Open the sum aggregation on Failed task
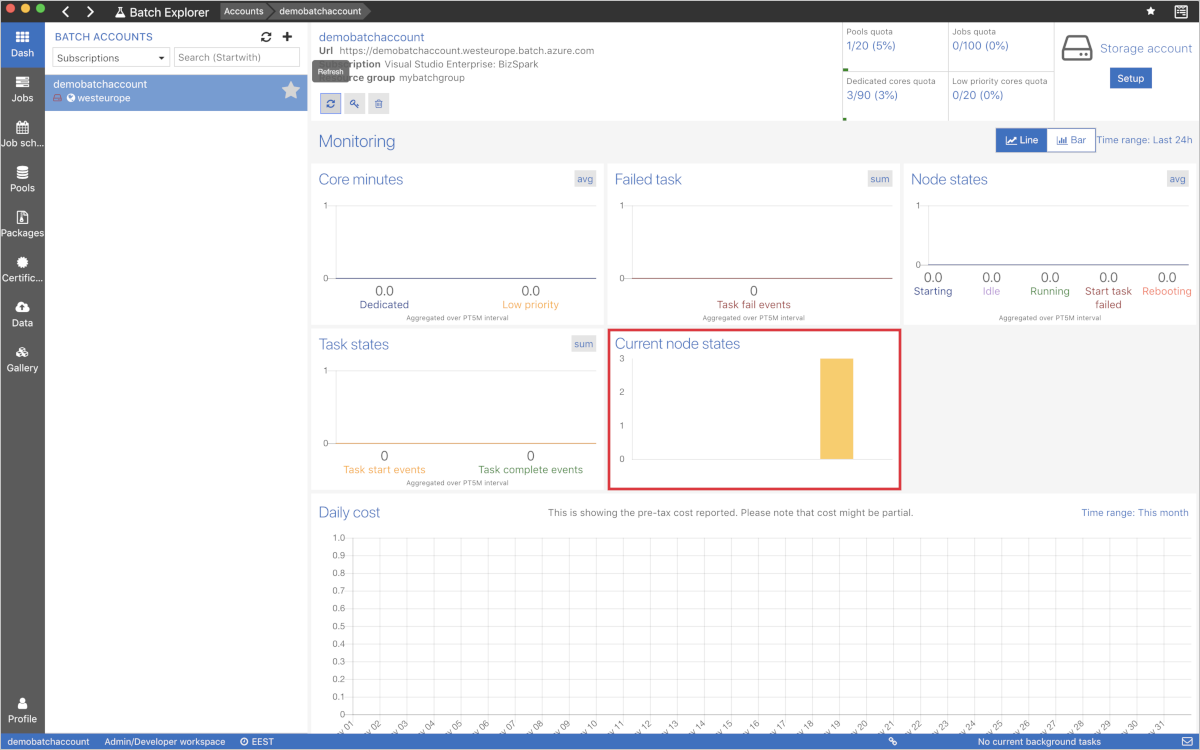This screenshot has width=1200, height=750. click(x=880, y=179)
